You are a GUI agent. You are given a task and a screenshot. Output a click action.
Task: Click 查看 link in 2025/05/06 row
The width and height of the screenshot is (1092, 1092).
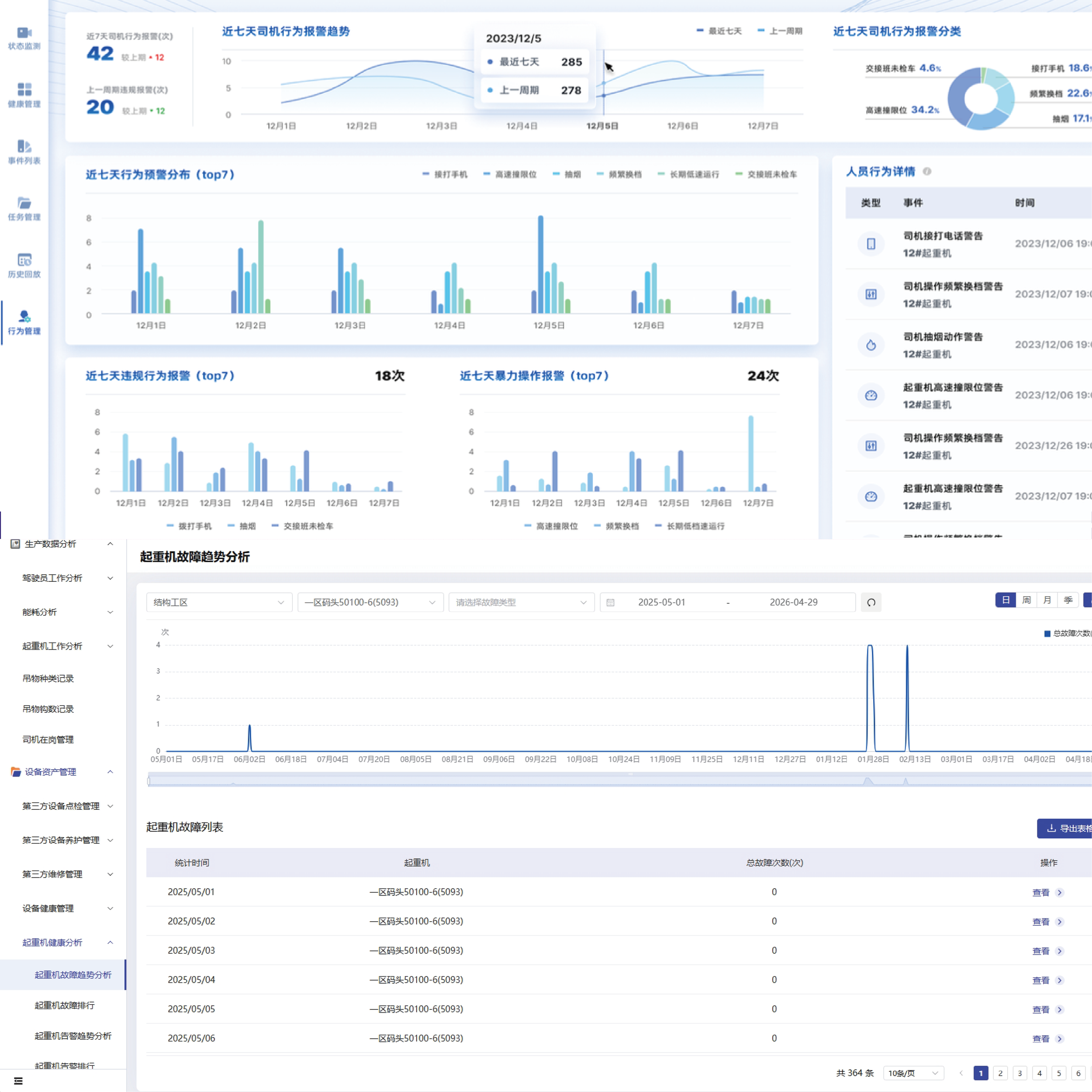point(1040,1039)
